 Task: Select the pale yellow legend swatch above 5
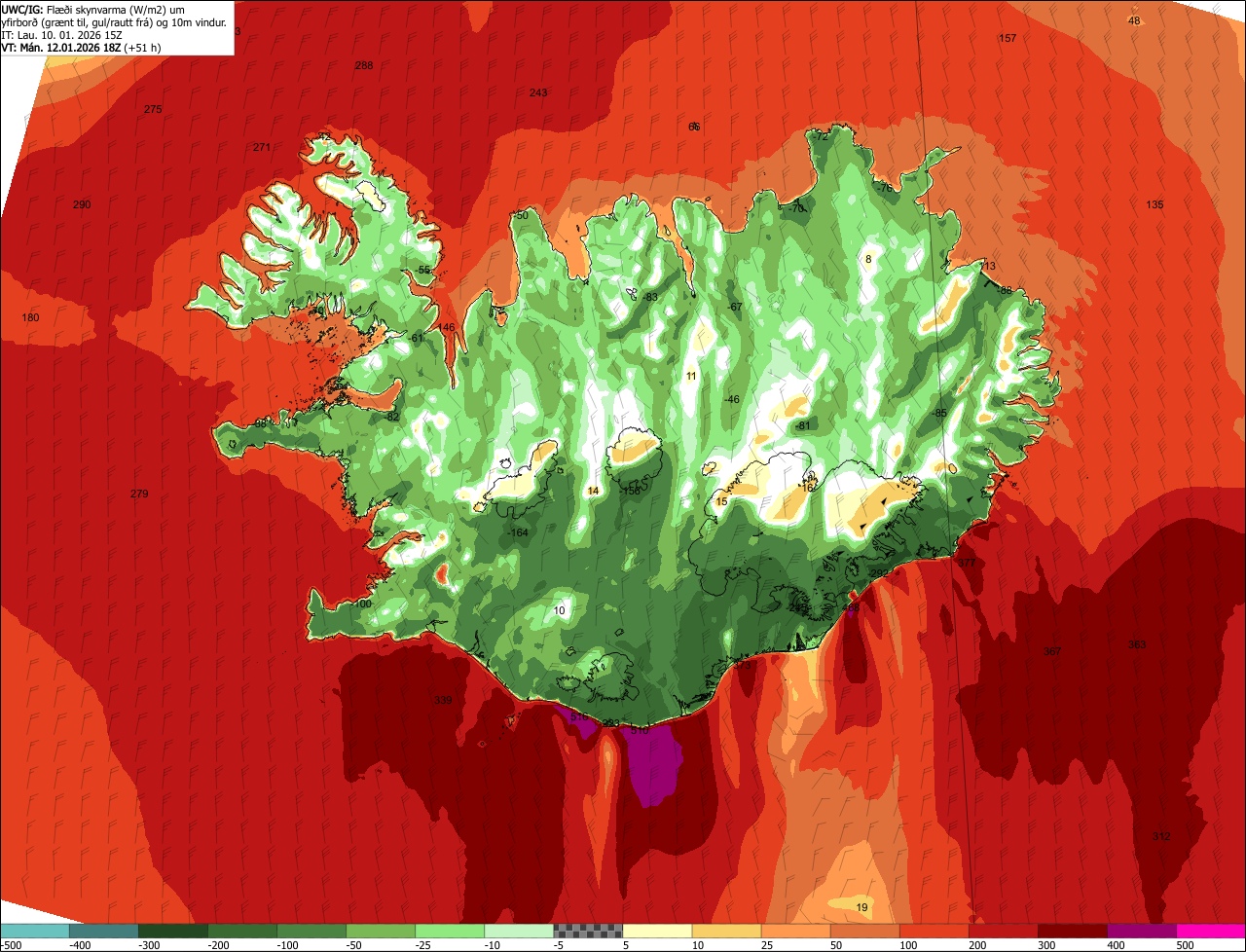657,931
